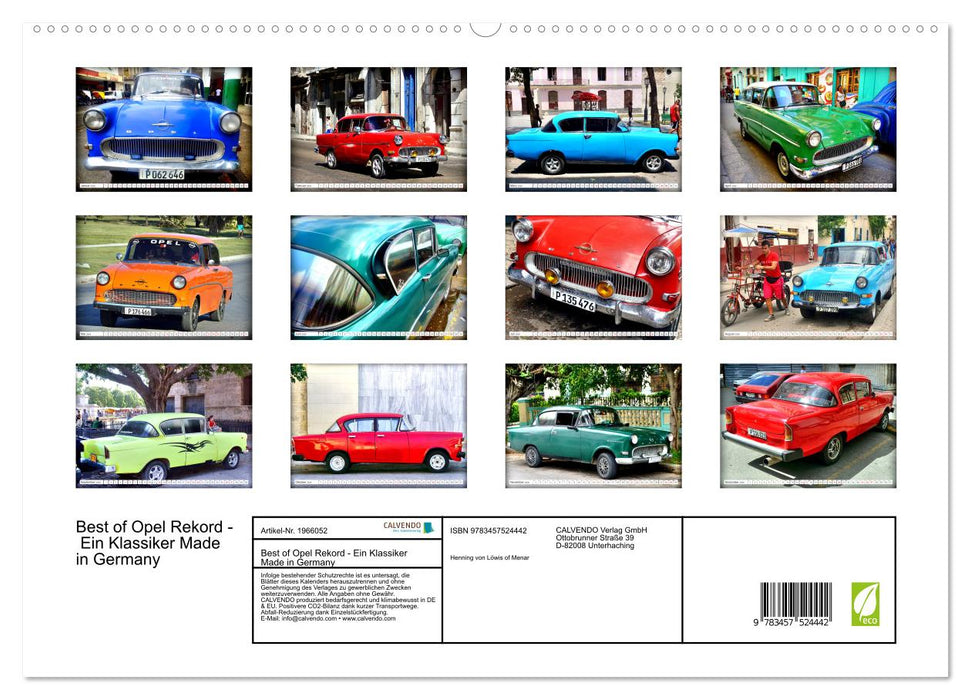Select the teal Opel close-up window photo
The image size is (971, 700).
point(378,277)
